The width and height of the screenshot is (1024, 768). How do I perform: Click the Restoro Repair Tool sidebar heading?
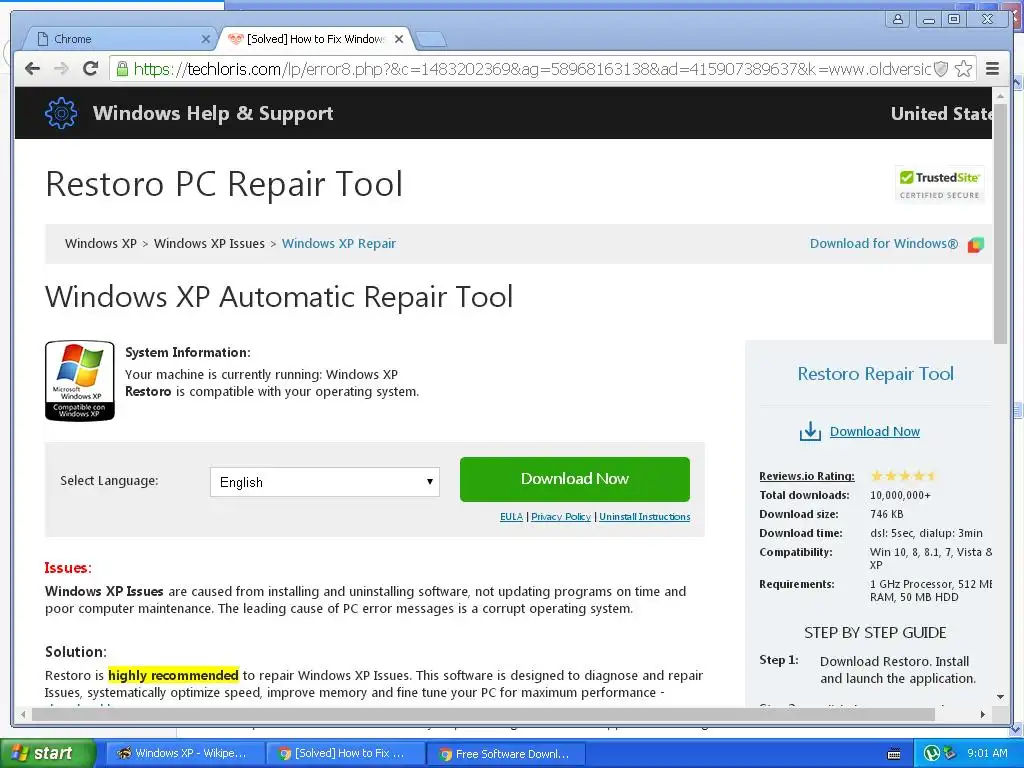coord(875,374)
